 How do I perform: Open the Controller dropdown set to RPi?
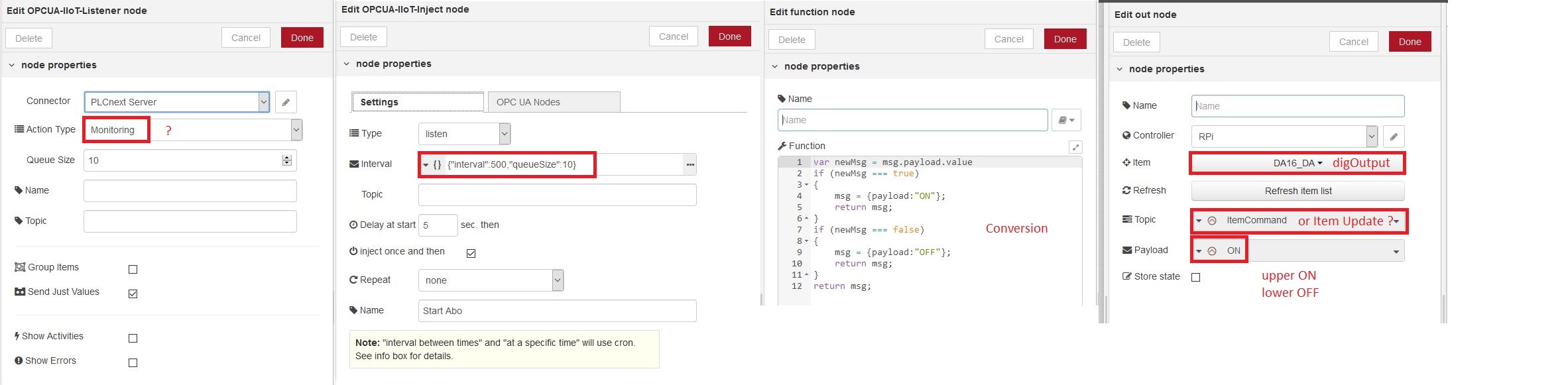tap(1284, 137)
